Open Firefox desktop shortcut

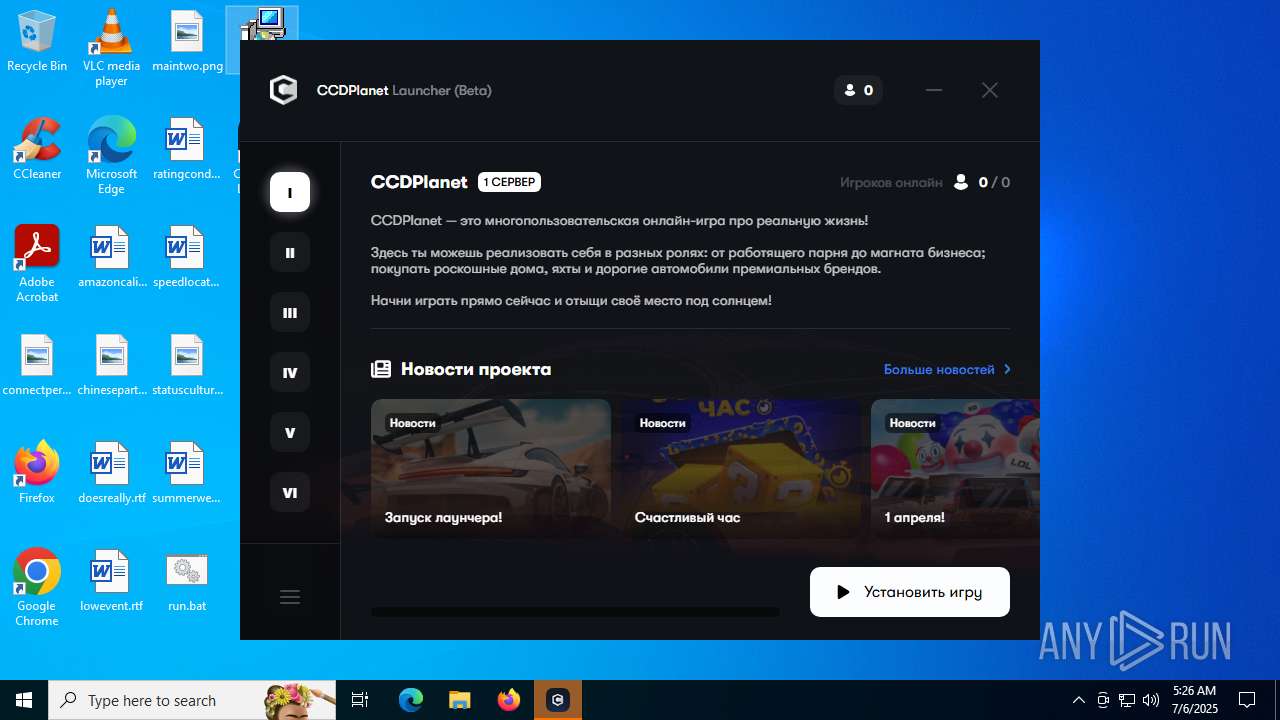[37, 473]
